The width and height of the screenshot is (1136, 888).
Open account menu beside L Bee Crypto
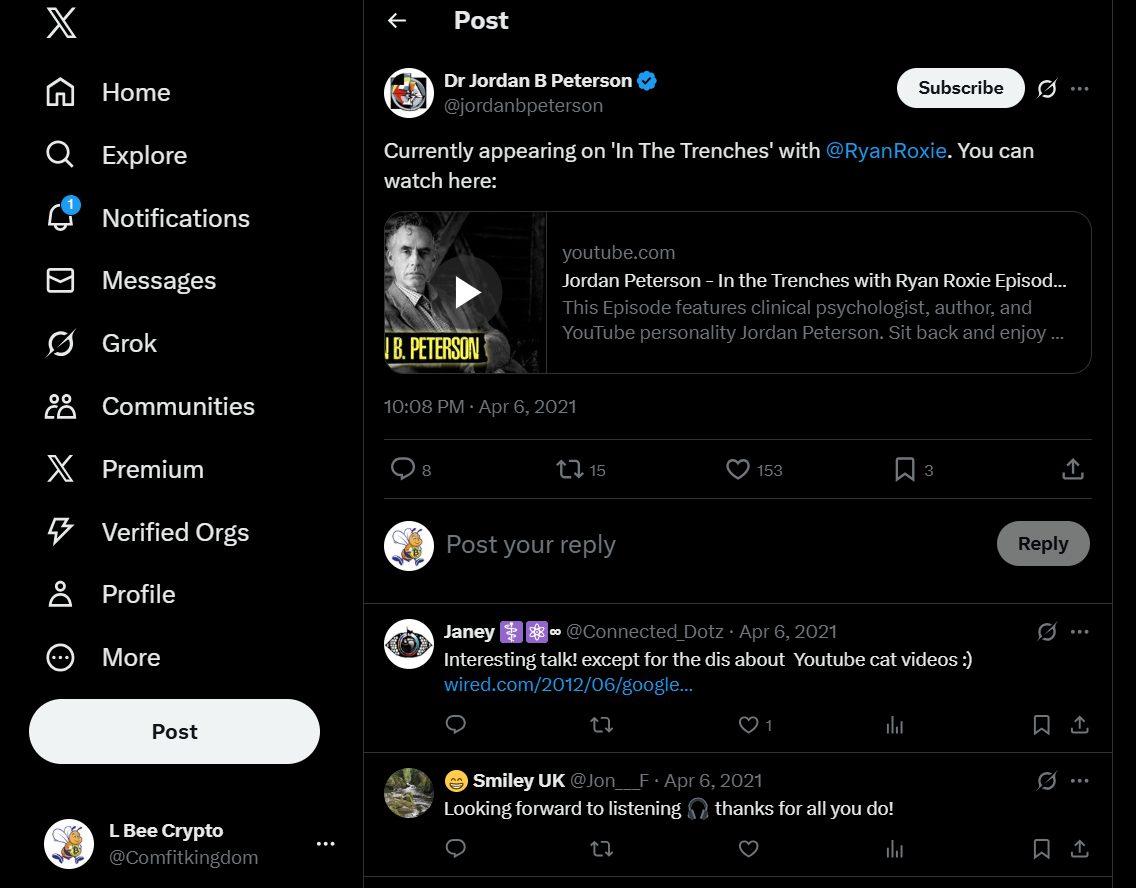pyautogui.click(x=325, y=844)
